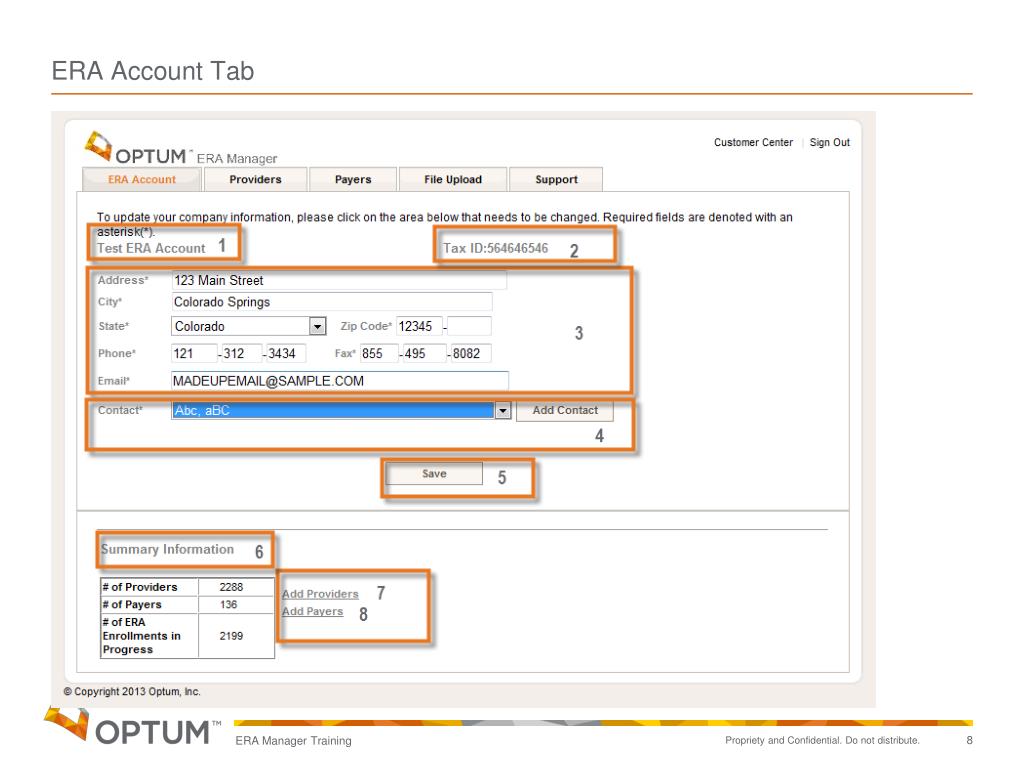This screenshot has height=768, width=1024.
Task: Click the Copyright 2013 Optum, Inc. text
Action: pos(132,692)
